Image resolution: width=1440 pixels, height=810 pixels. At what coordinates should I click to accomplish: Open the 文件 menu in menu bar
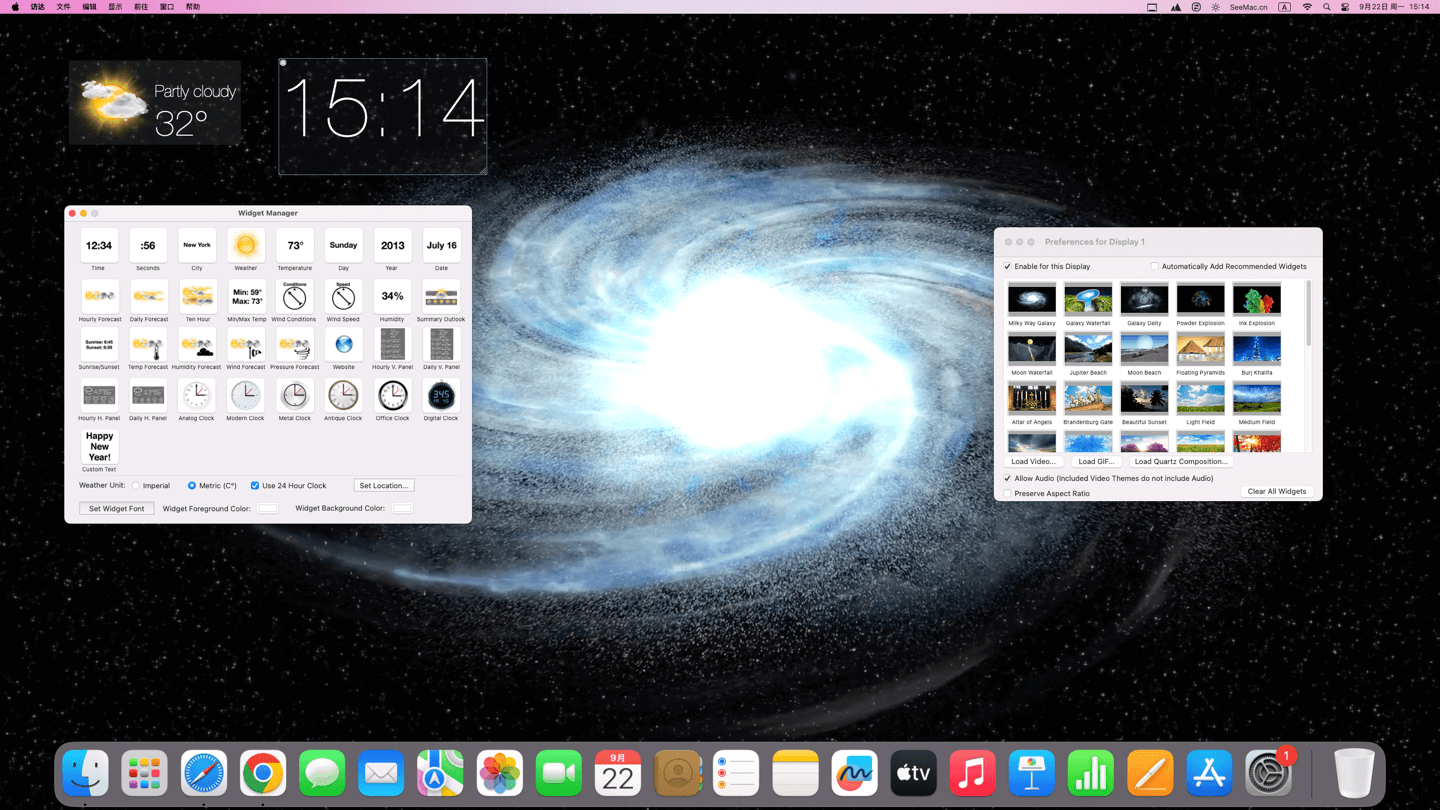(x=63, y=7)
